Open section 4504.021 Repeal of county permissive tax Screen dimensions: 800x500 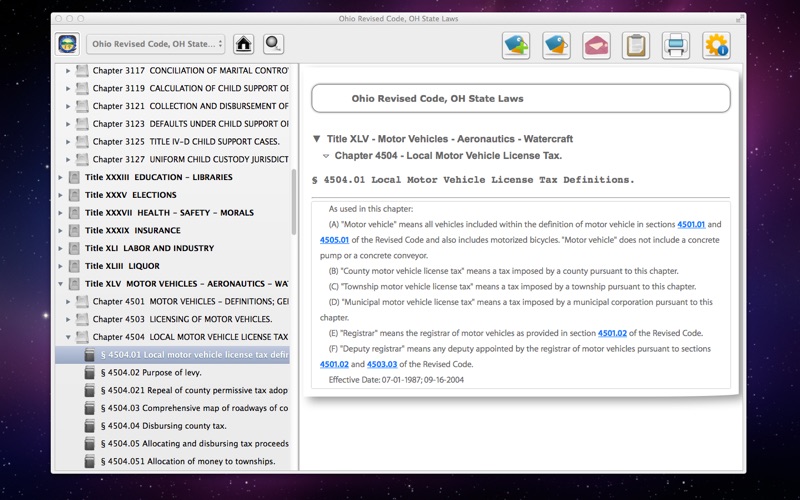pos(172,390)
